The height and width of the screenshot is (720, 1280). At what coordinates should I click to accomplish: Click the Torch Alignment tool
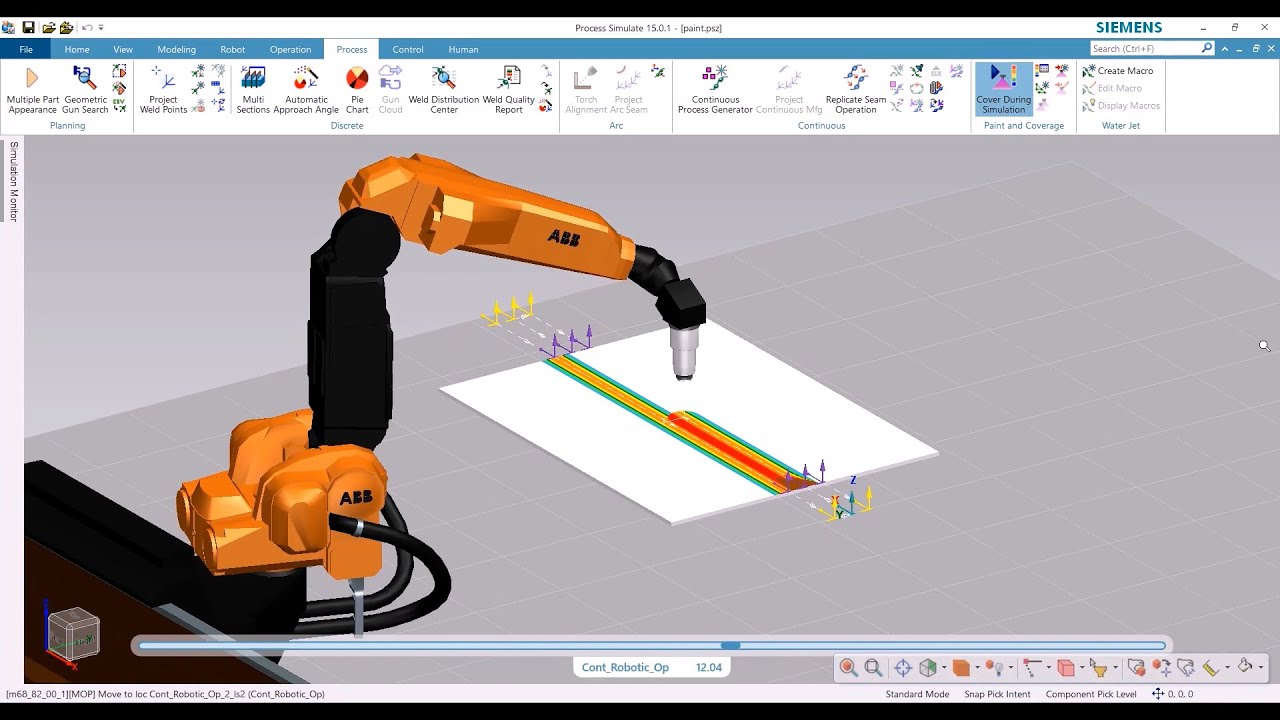[x=586, y=90]
